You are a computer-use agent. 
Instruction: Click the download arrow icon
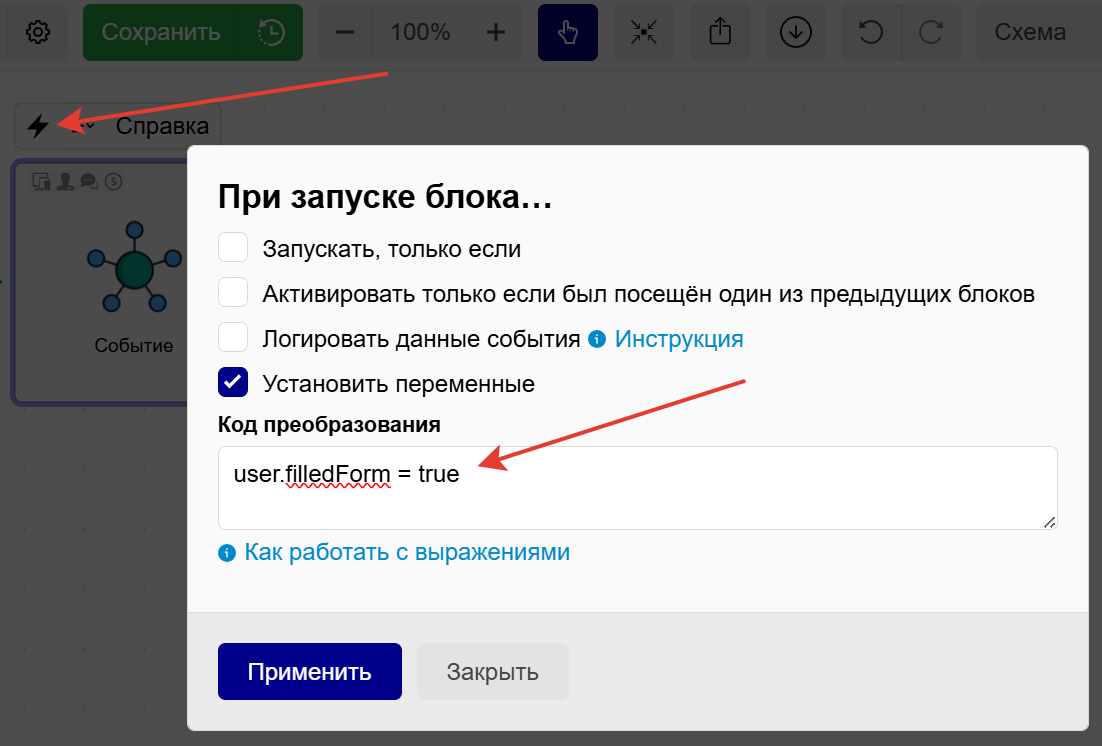796,31
